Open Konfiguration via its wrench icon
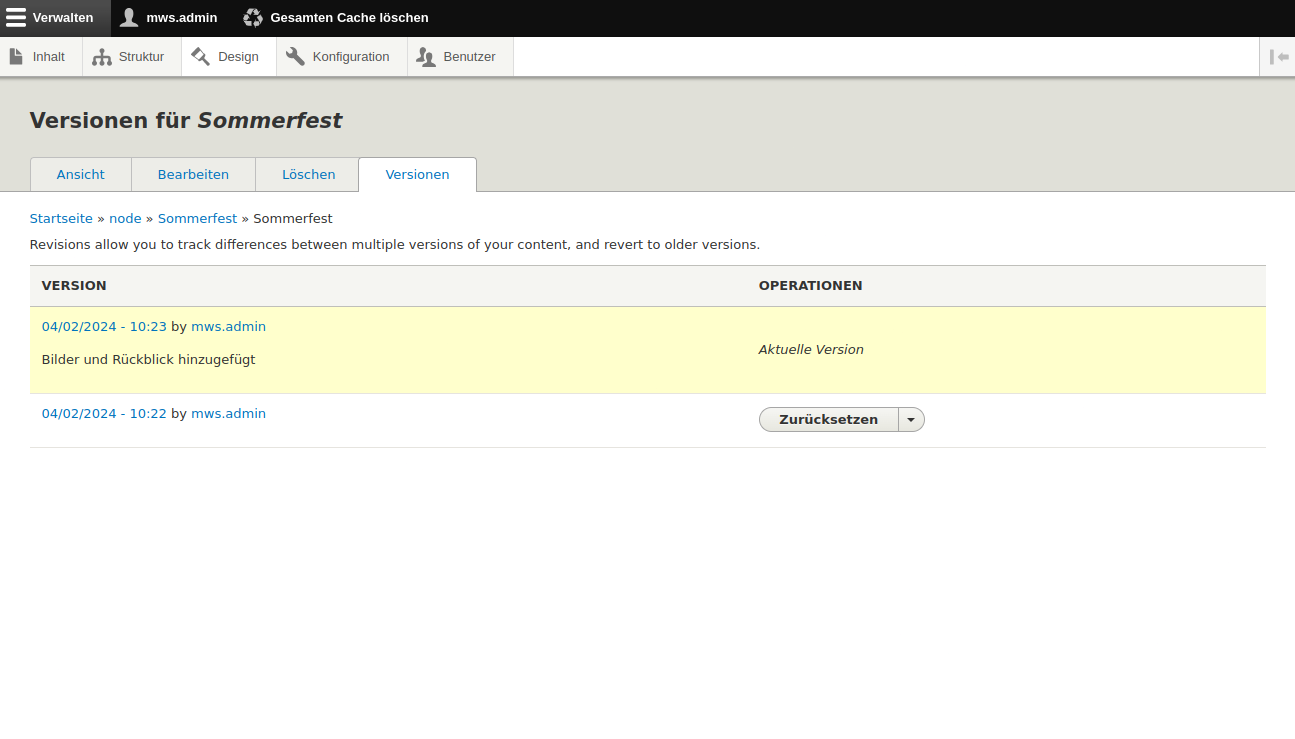The width and height of the screenshot is (1295, 739). (295, 57)
